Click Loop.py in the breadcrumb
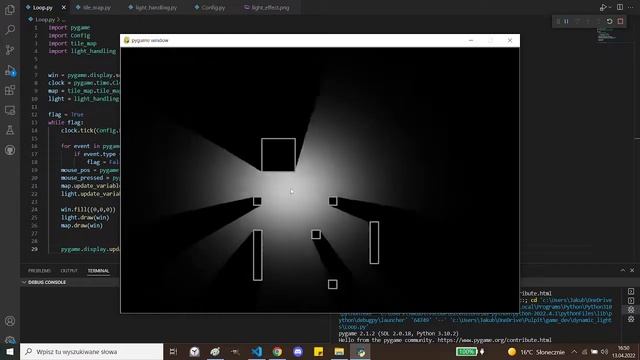Screen dimensions: 640x360 point(45,19)
